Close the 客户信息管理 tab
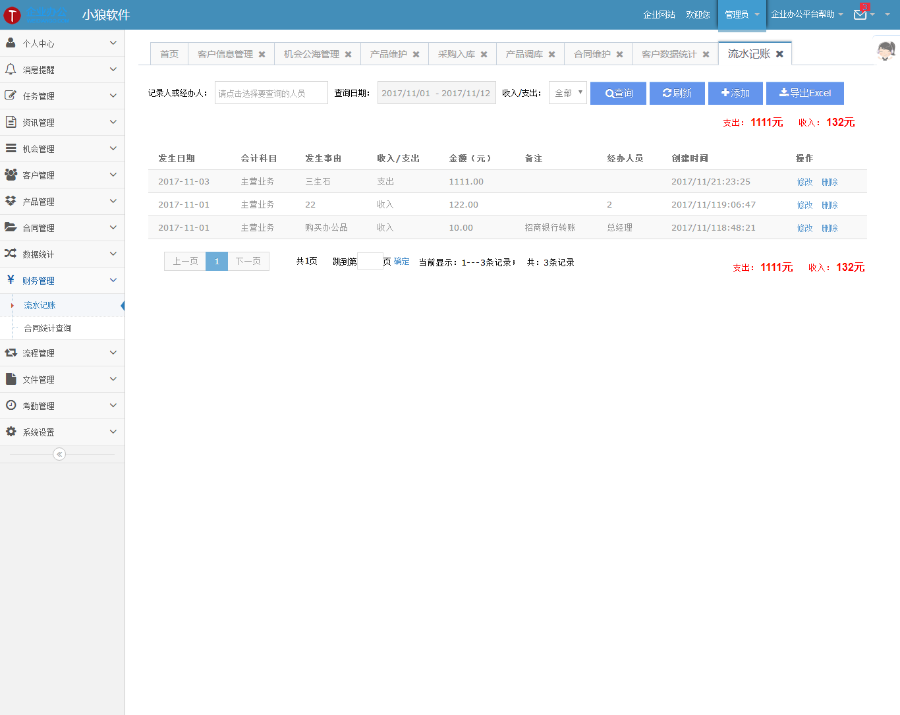Image resolution: width=900 pixels, height=715 pixels. (262, 55)
